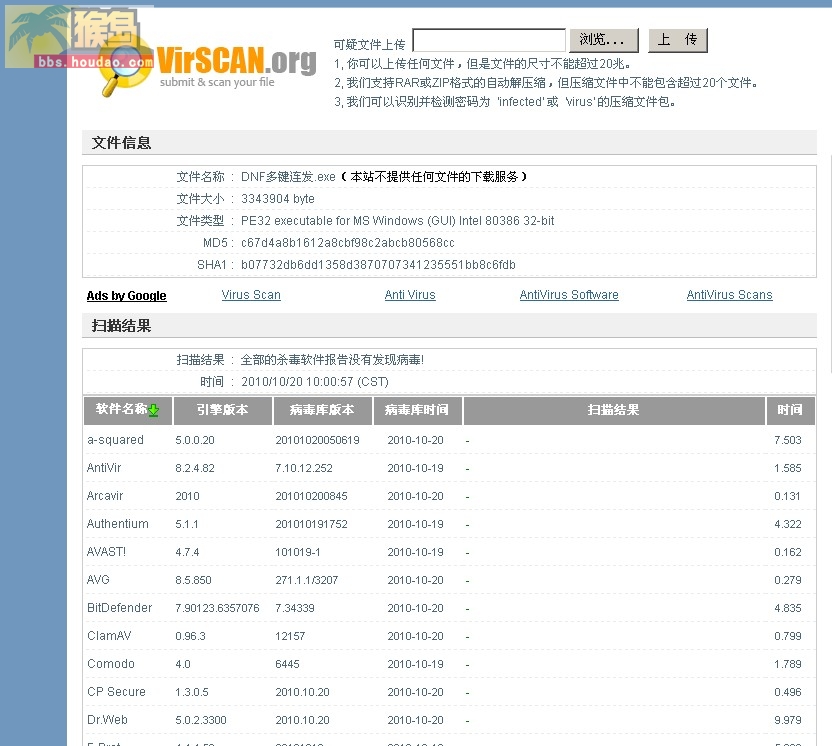Click virus database version 271.1.1/3207
The width and height of the screenshot is (832, 746).
click(307, 580)
